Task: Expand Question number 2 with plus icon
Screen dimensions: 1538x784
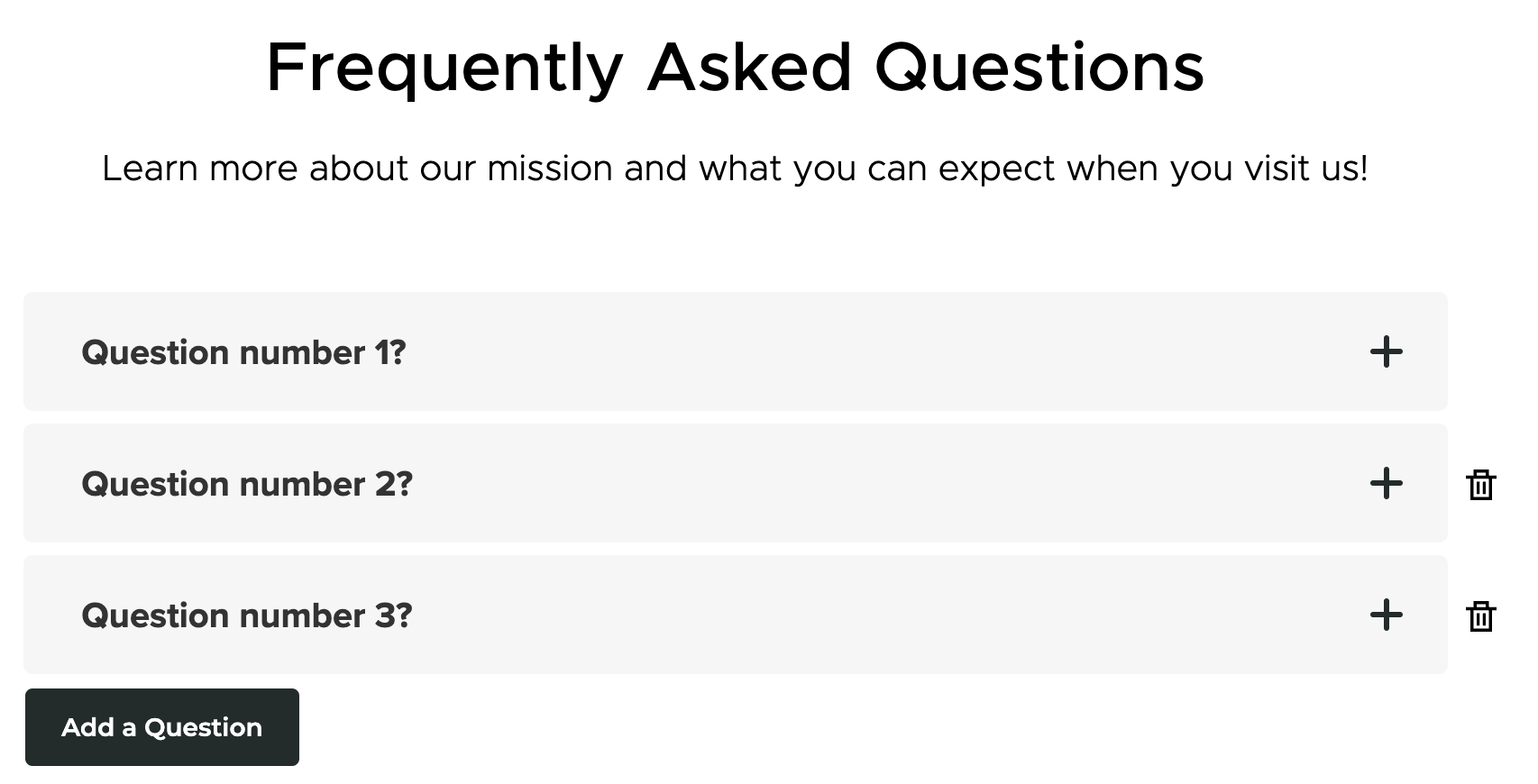Action: pyautogui.click(x=1386, y=483)
